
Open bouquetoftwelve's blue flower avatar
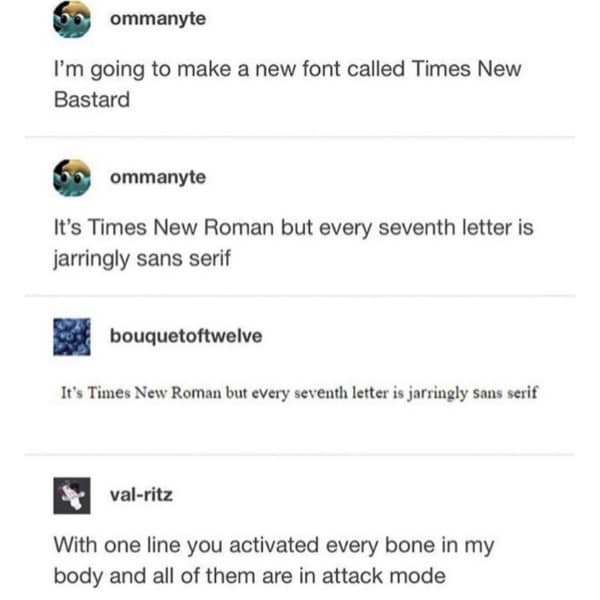(x=72, y=335)
